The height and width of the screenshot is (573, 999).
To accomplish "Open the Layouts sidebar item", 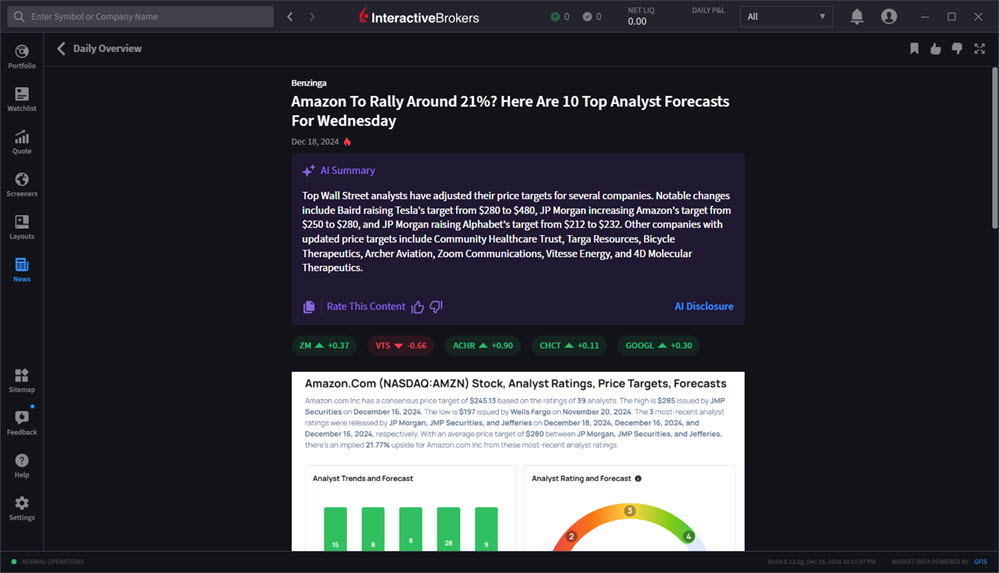I will click(x=22, y=228).
